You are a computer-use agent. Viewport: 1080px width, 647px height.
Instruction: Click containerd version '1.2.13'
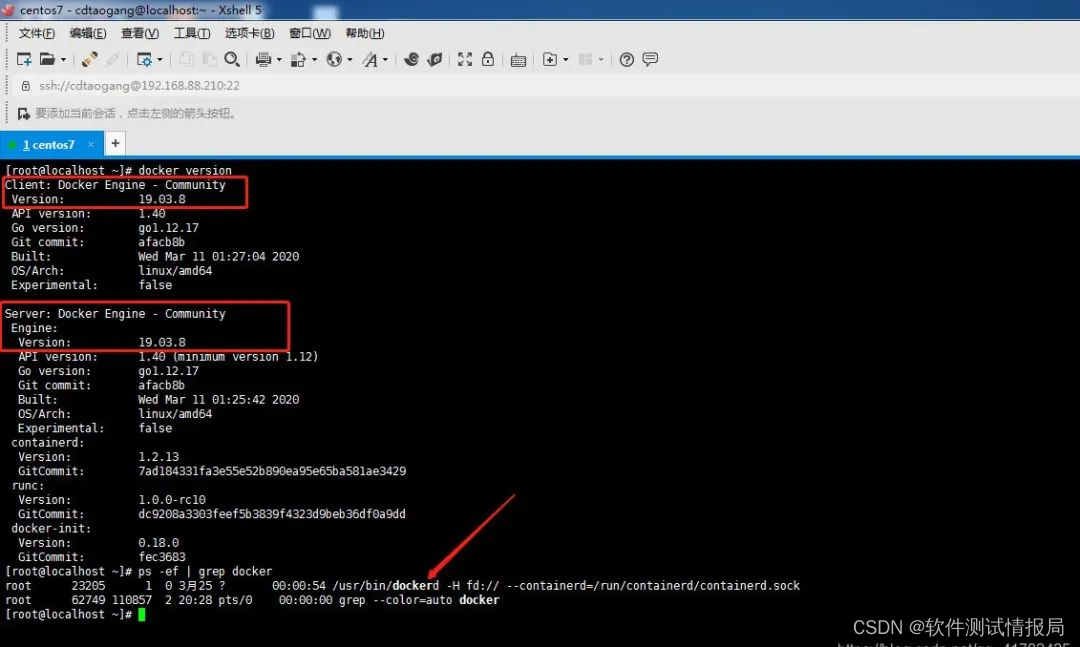click(x=158, y=457)
